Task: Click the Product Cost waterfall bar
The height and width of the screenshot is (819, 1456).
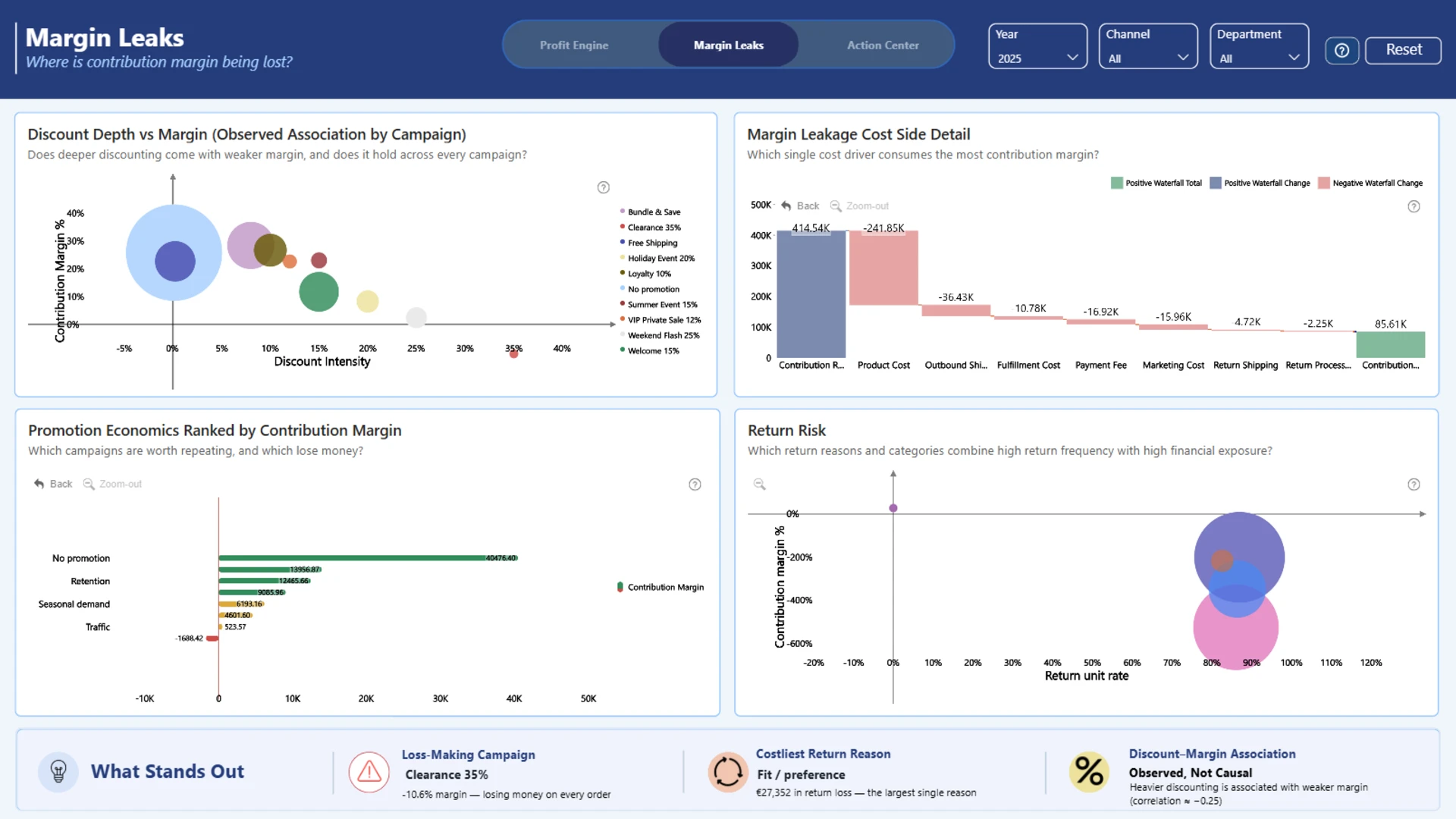Action: coord(883,268)
